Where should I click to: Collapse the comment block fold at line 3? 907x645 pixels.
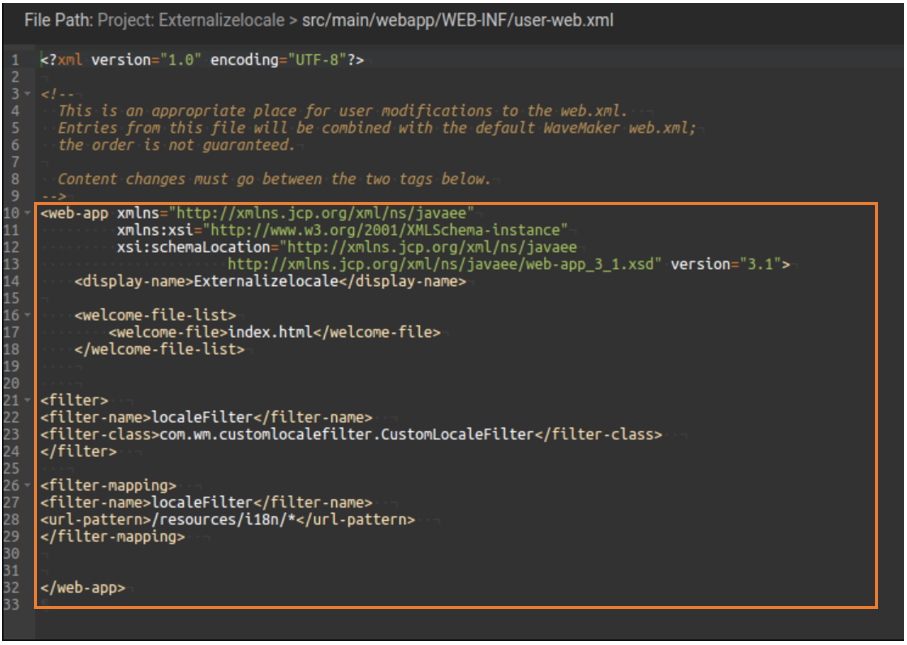tap(29, 93)
